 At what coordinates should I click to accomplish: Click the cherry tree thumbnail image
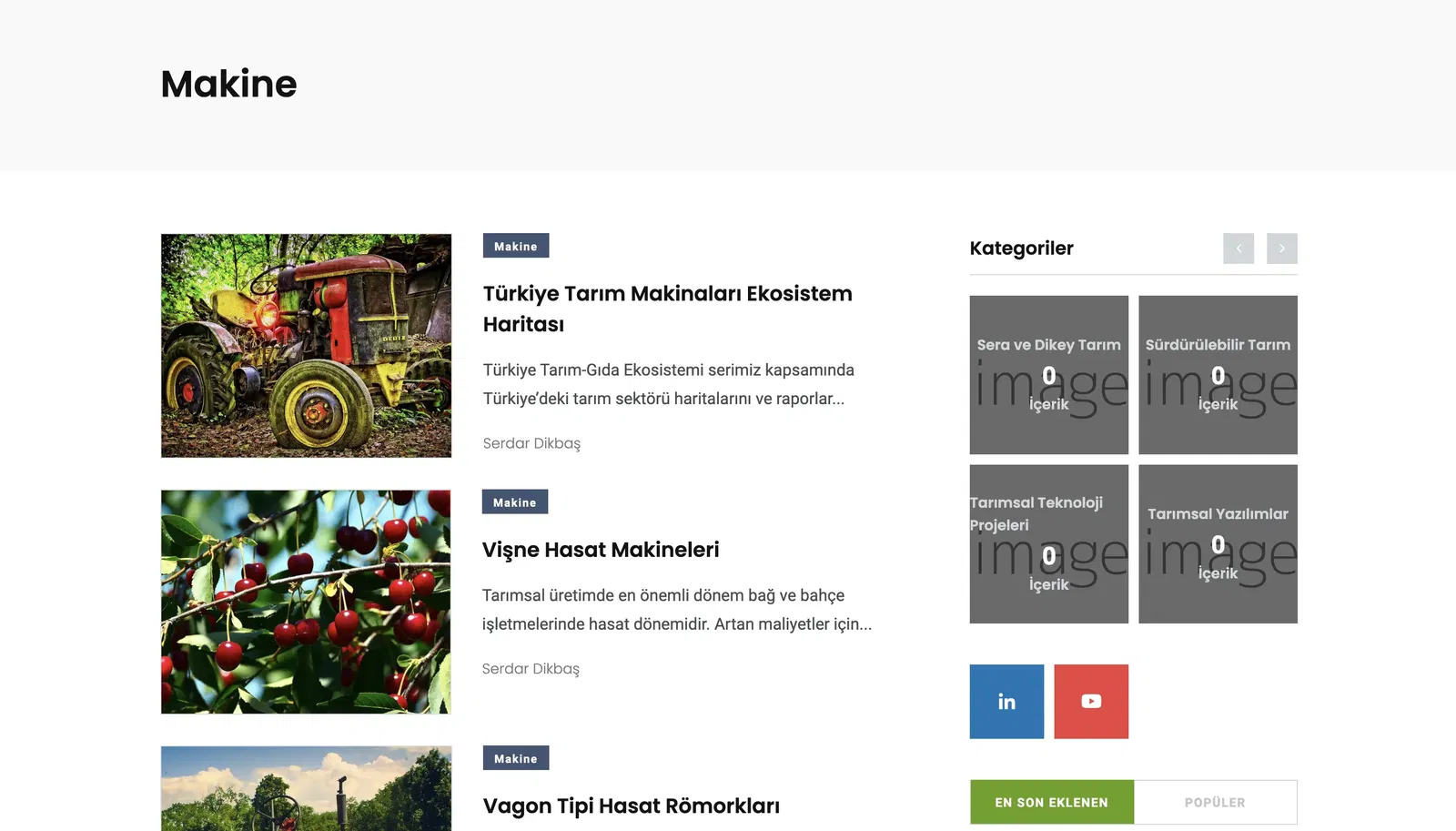tap(306, 602)
